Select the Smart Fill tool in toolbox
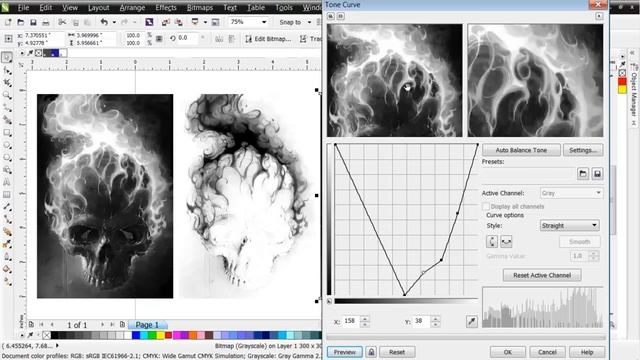 click(x=7, y=120)
